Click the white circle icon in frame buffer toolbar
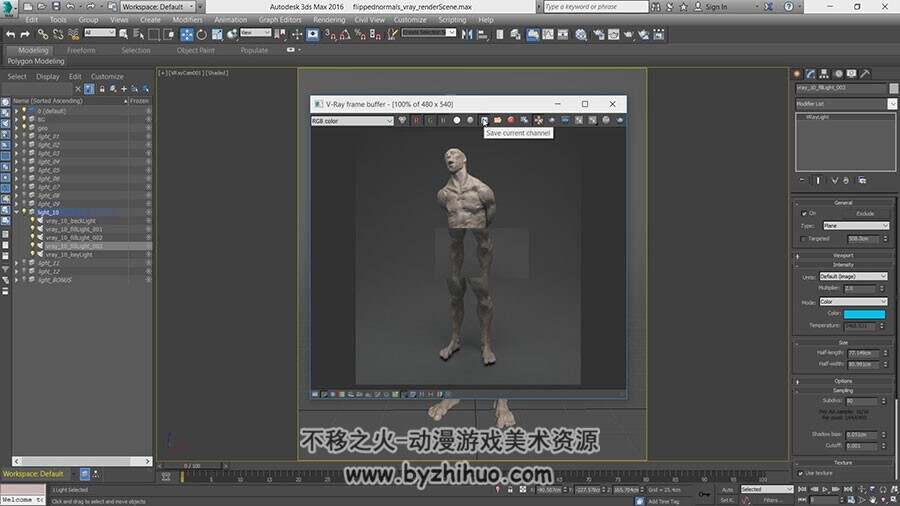This screenshot has width=900, height=506. coord(457,120)
